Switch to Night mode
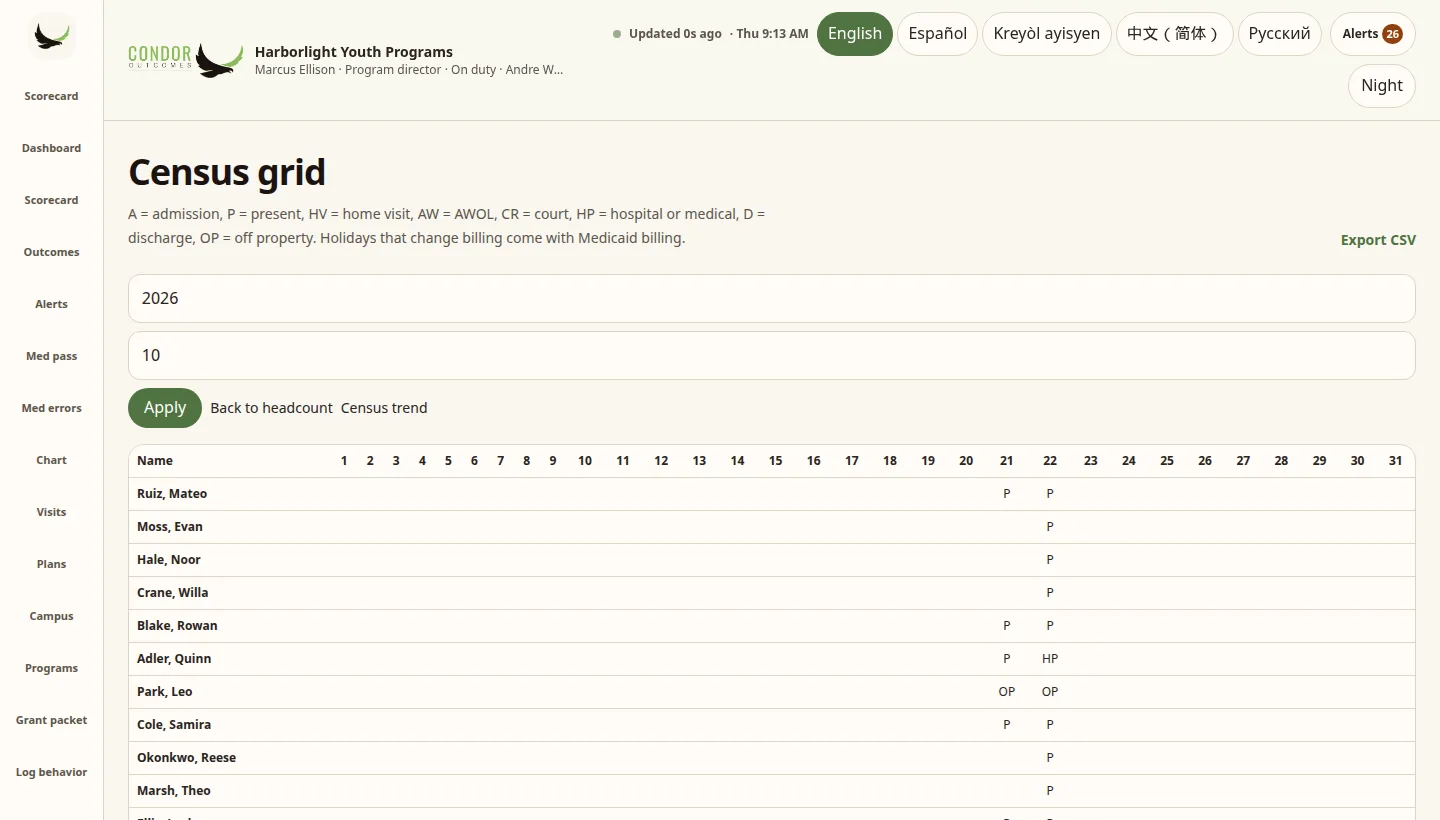Viewport: 1440px width, 820px height. click(x=1382, y=86)
